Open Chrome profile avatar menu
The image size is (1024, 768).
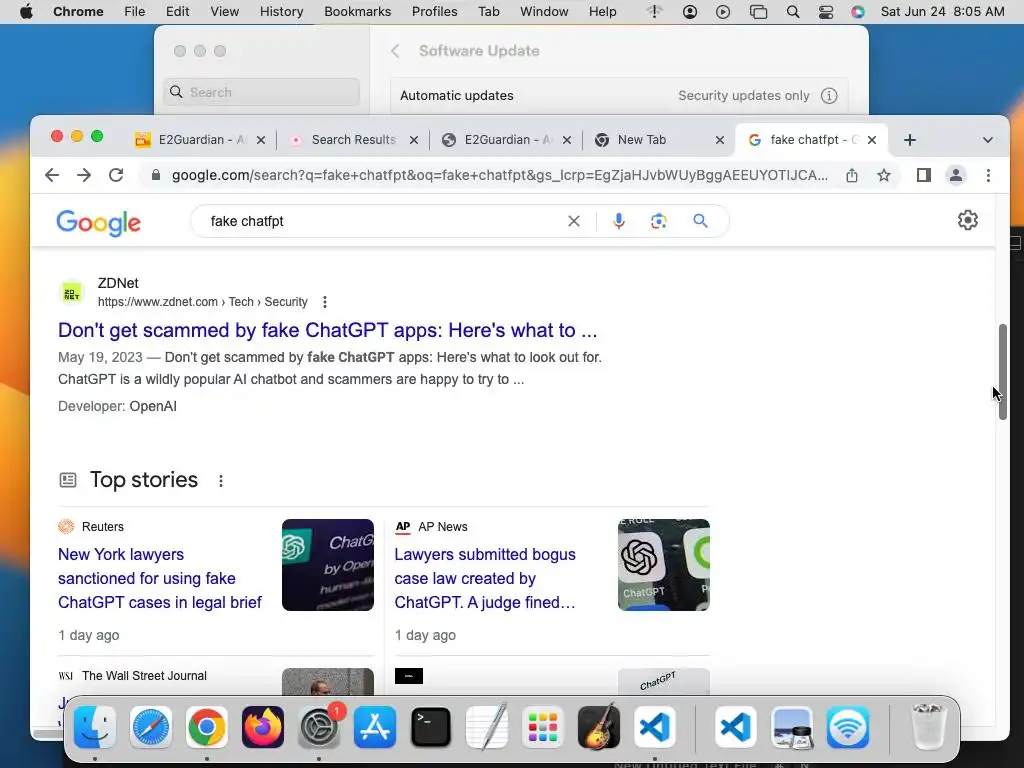[x=956, y=175]
